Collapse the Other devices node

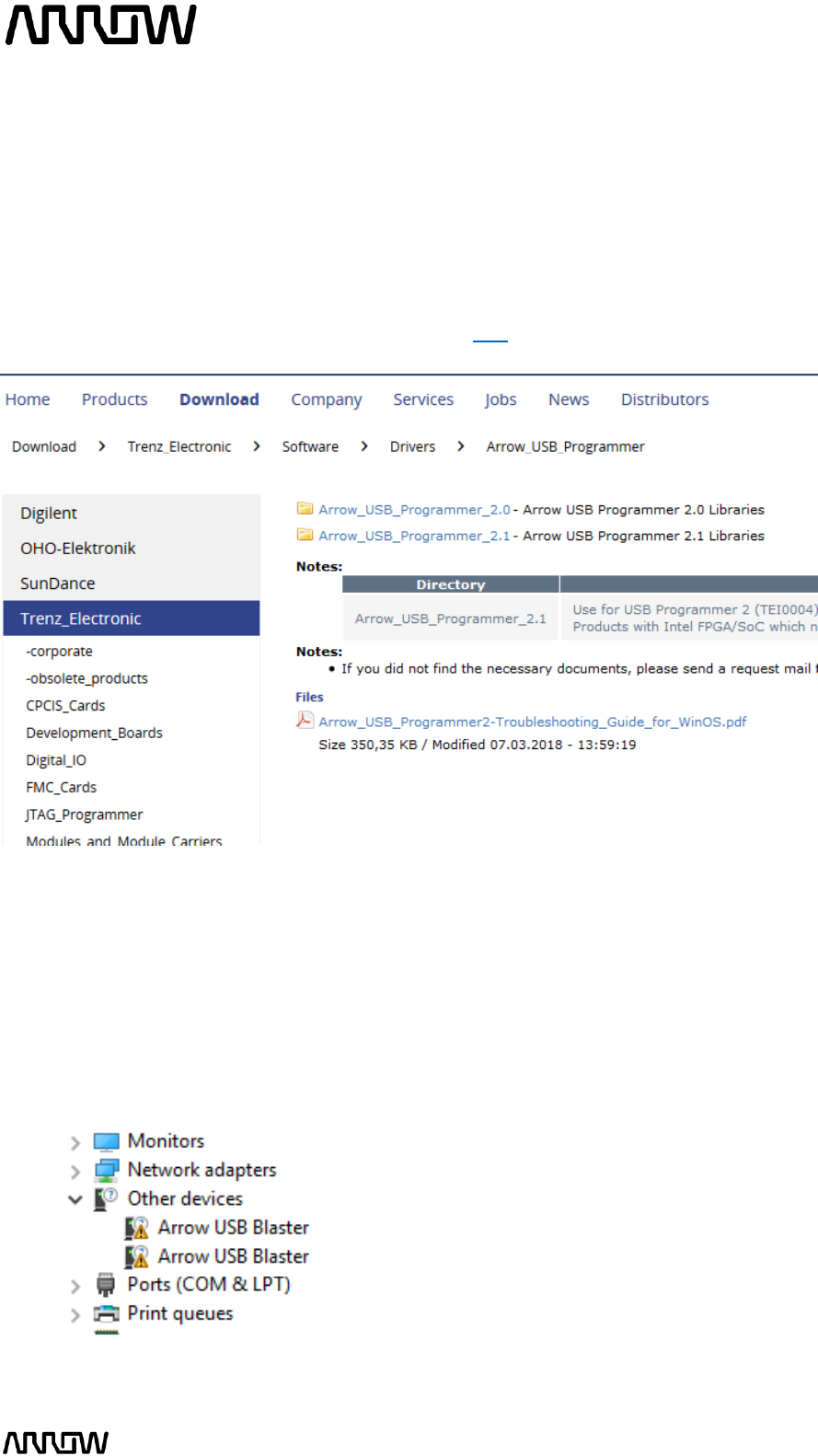click(x=75, y=1199)
